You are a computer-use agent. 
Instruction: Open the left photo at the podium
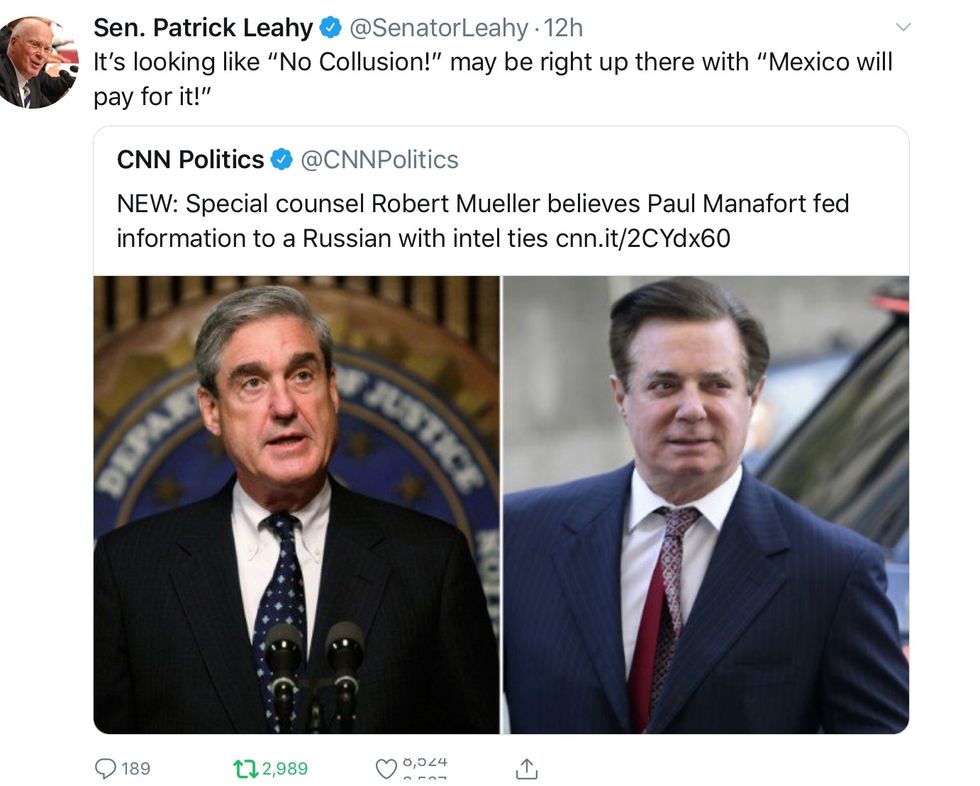coord(297,504)
